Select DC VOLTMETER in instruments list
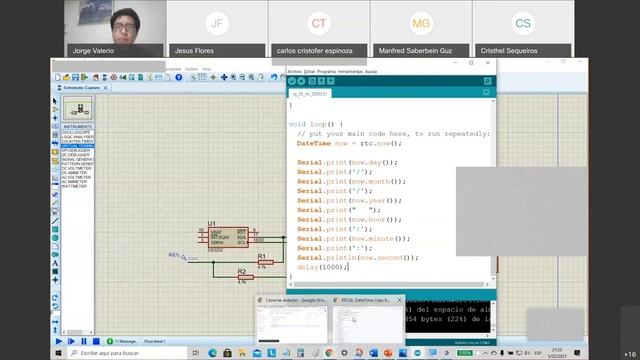This screenshot has width=640, height=360. [76, 168]
